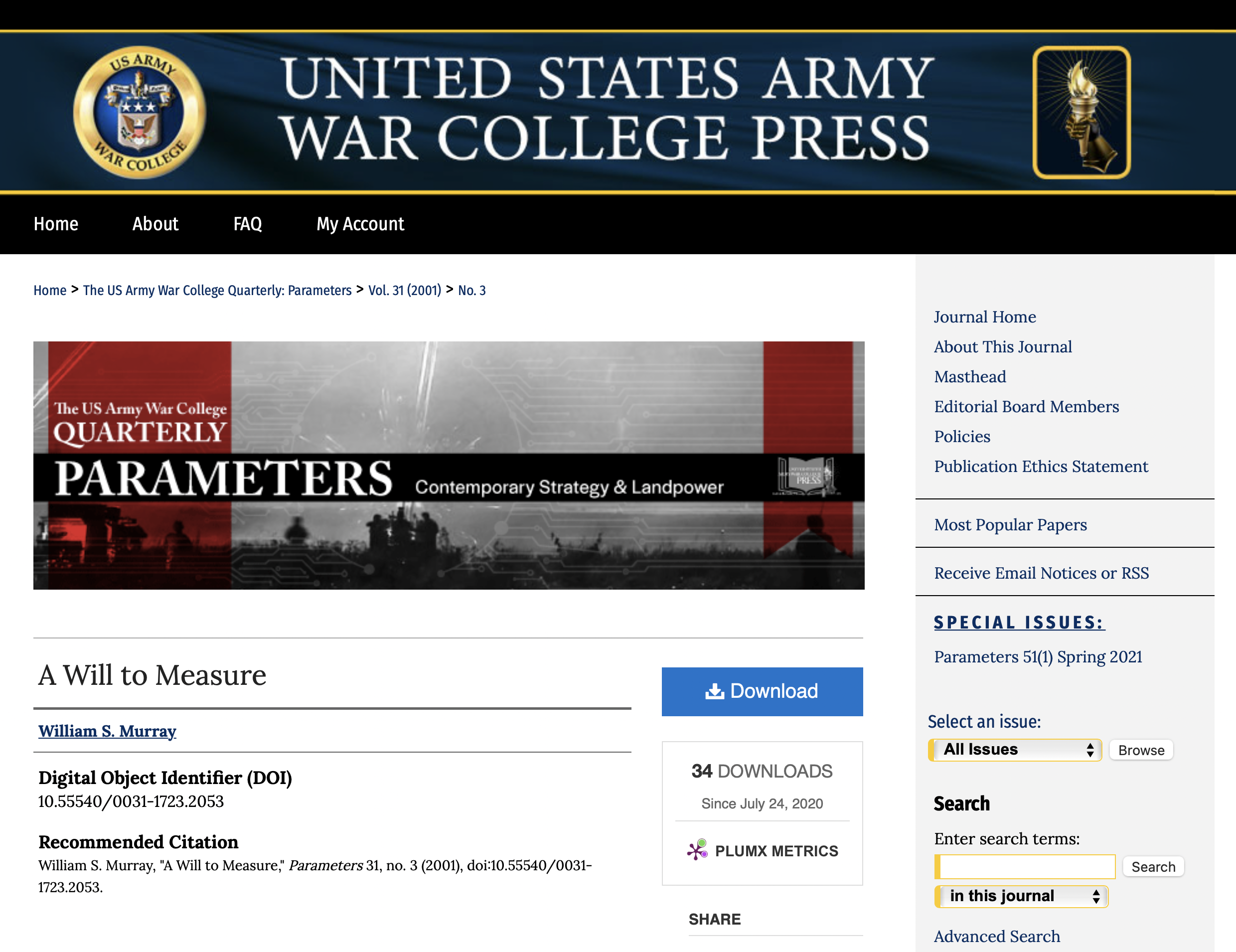The image size is (1236, 952).
Task: Click the Home breadcrumb link
Action: [x=50, y=291]
